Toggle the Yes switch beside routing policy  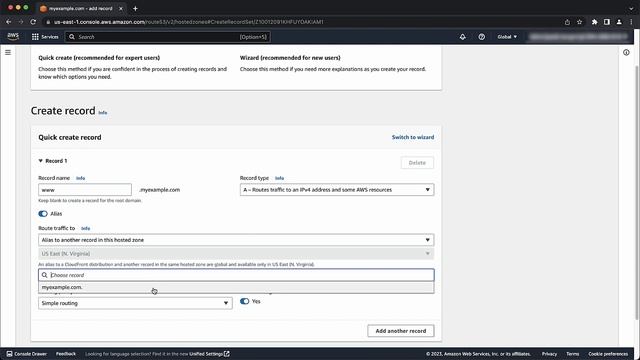[244, 301]
